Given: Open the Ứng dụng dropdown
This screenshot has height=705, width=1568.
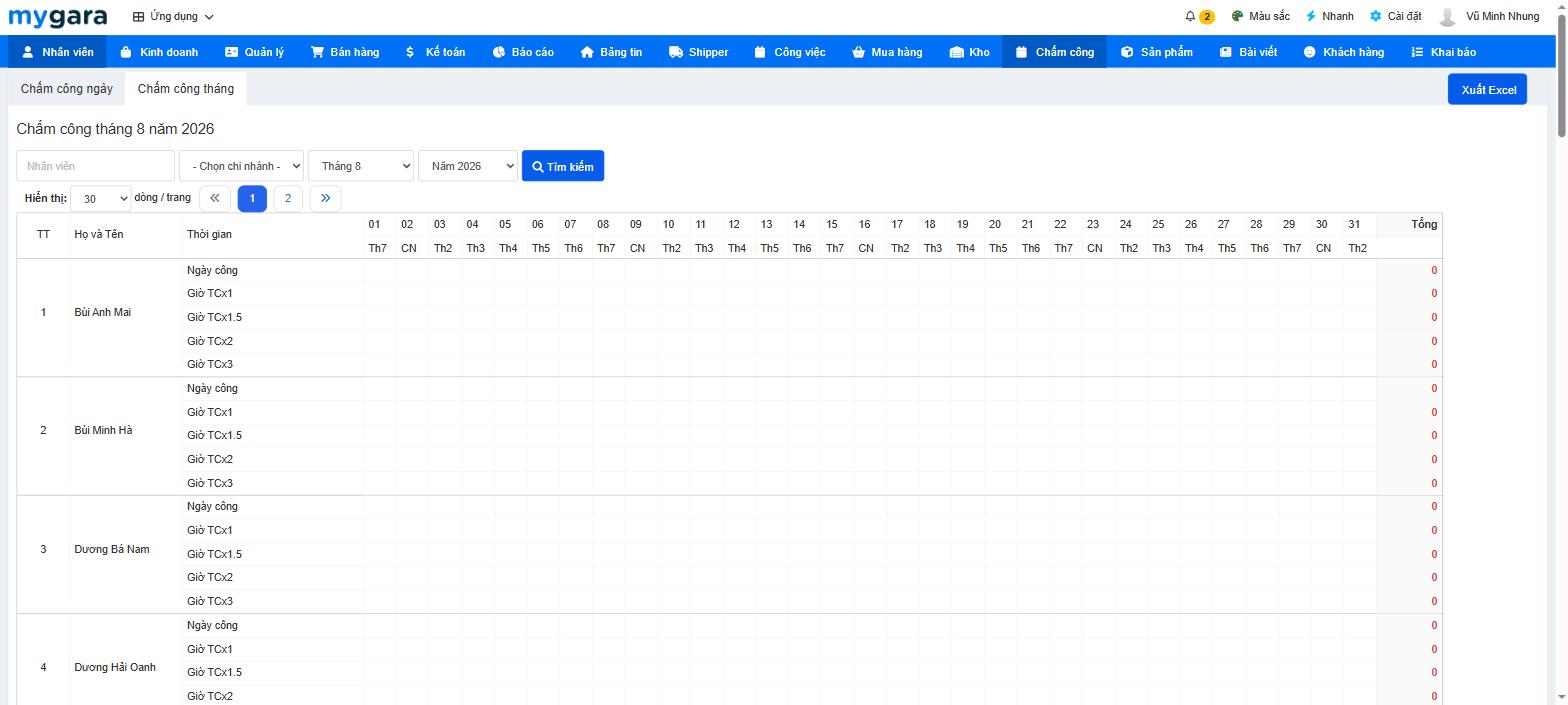Looking at the screenshot, I should click(x=174, y=17).
